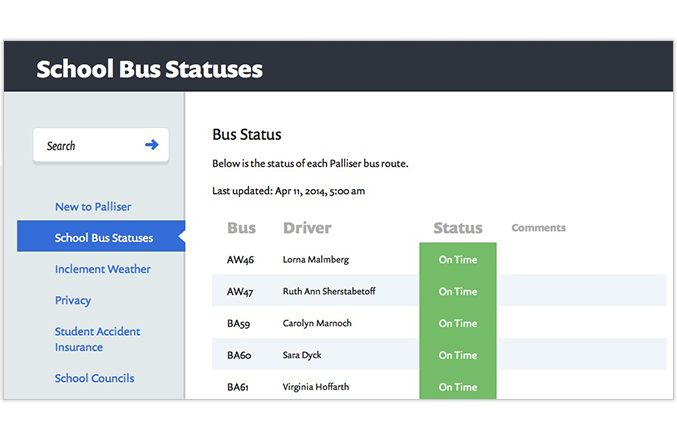Viewport: 677px width, 445px height.
Task: Open the New to Palliser link
Action: point(93,207)
